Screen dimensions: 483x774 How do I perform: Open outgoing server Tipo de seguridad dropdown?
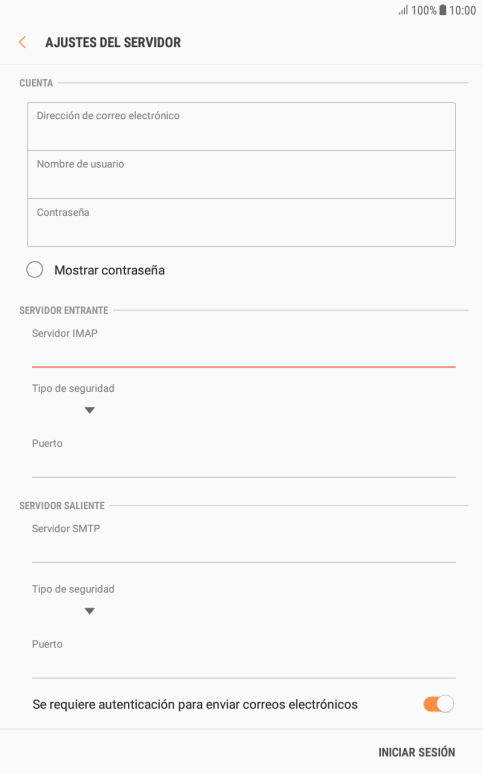click(x=89, y=611)
